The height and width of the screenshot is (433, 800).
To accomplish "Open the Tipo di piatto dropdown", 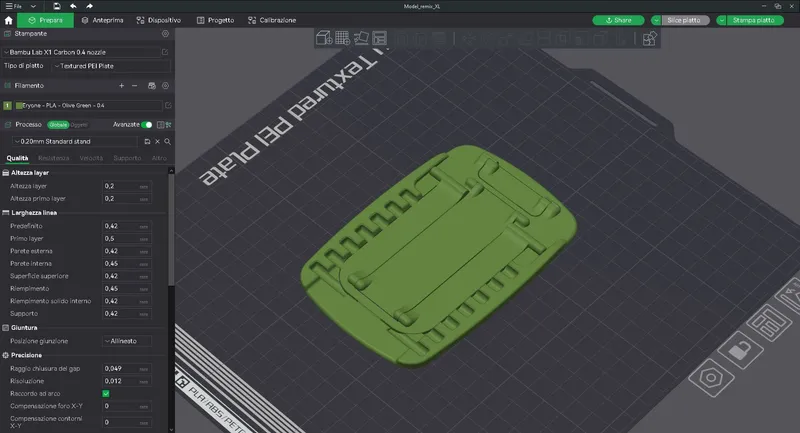I will tap(111, 66).
